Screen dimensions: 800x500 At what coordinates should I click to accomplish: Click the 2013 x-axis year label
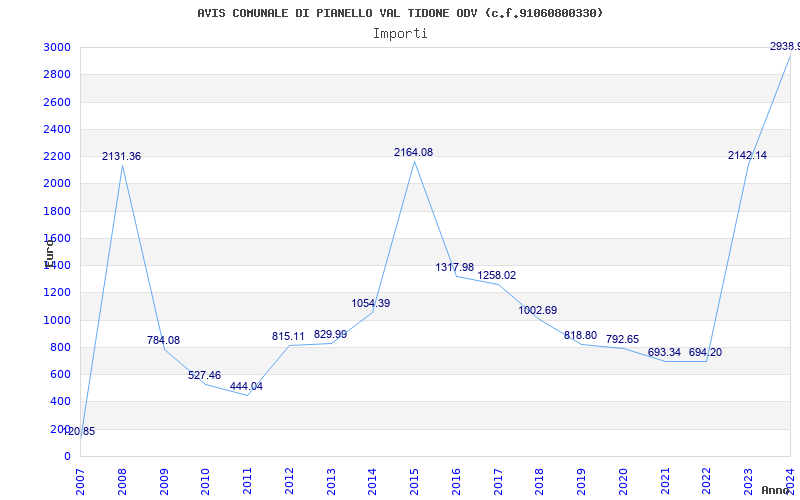click(x=331, y=481)
